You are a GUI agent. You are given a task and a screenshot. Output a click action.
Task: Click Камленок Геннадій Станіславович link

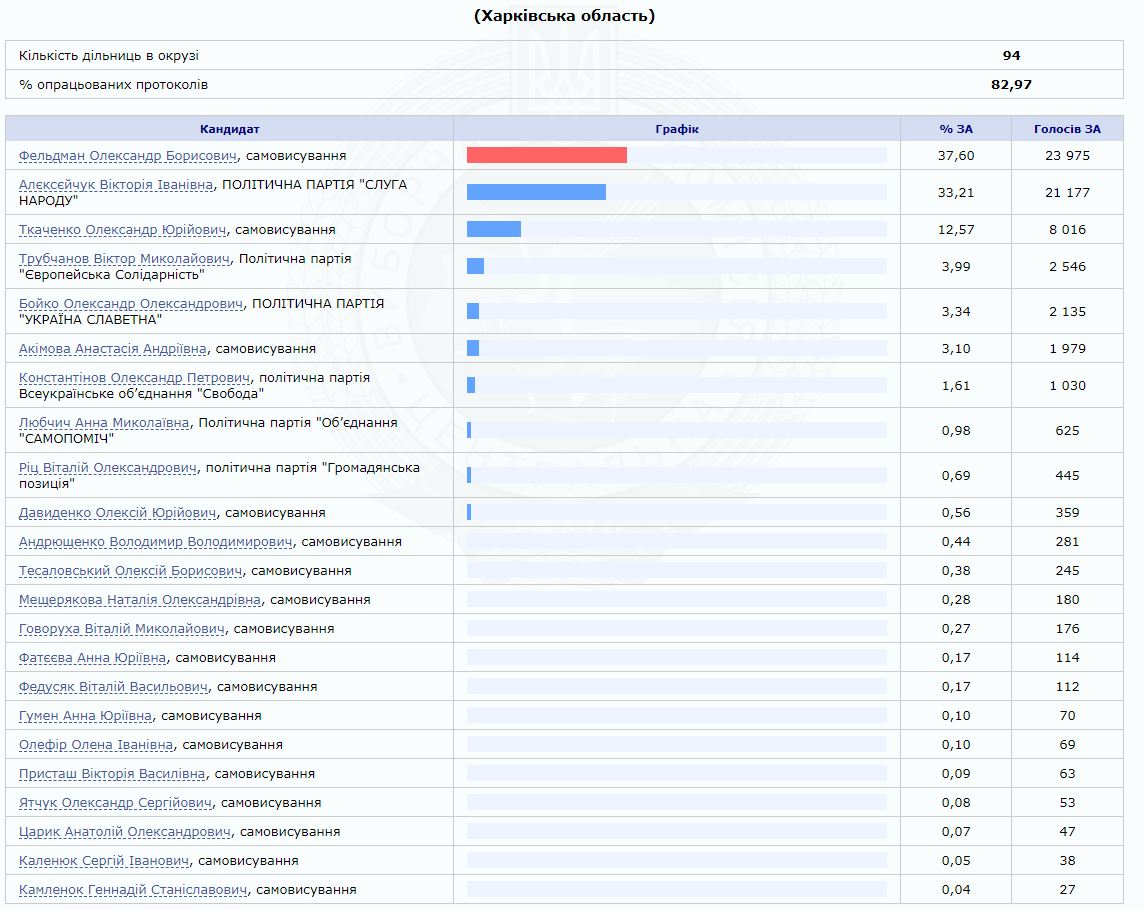134,890
